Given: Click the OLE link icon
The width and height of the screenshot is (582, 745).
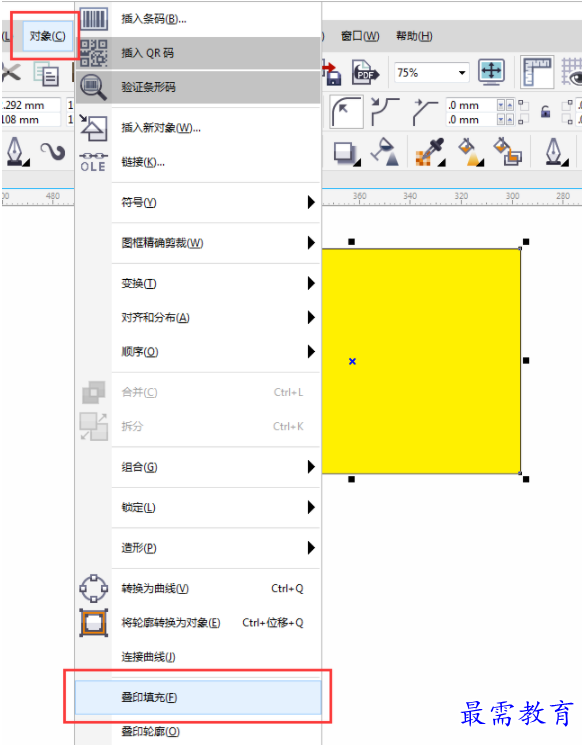Looking at the screenshot, I should (94, 162).
